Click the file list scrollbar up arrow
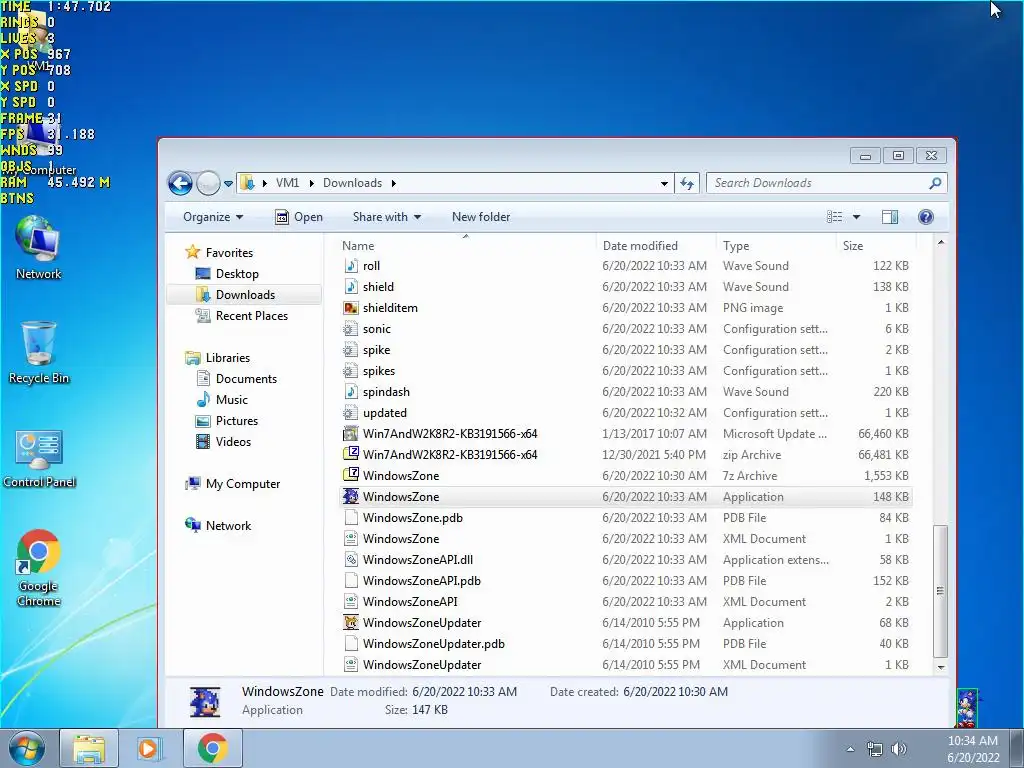1024x768 pixels. coord(940,242)
